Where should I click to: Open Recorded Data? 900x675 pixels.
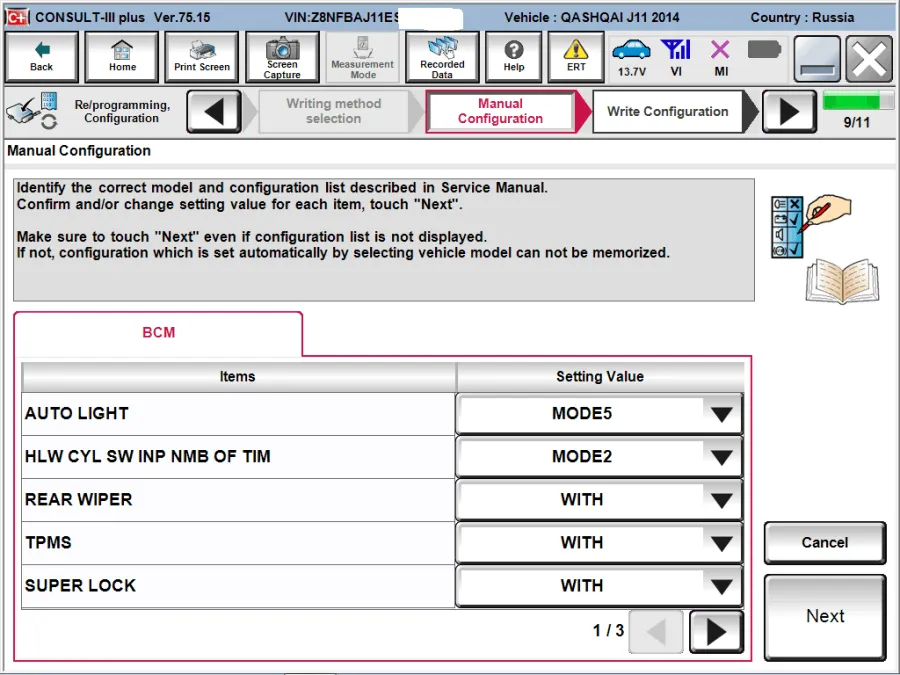[442, 57]
